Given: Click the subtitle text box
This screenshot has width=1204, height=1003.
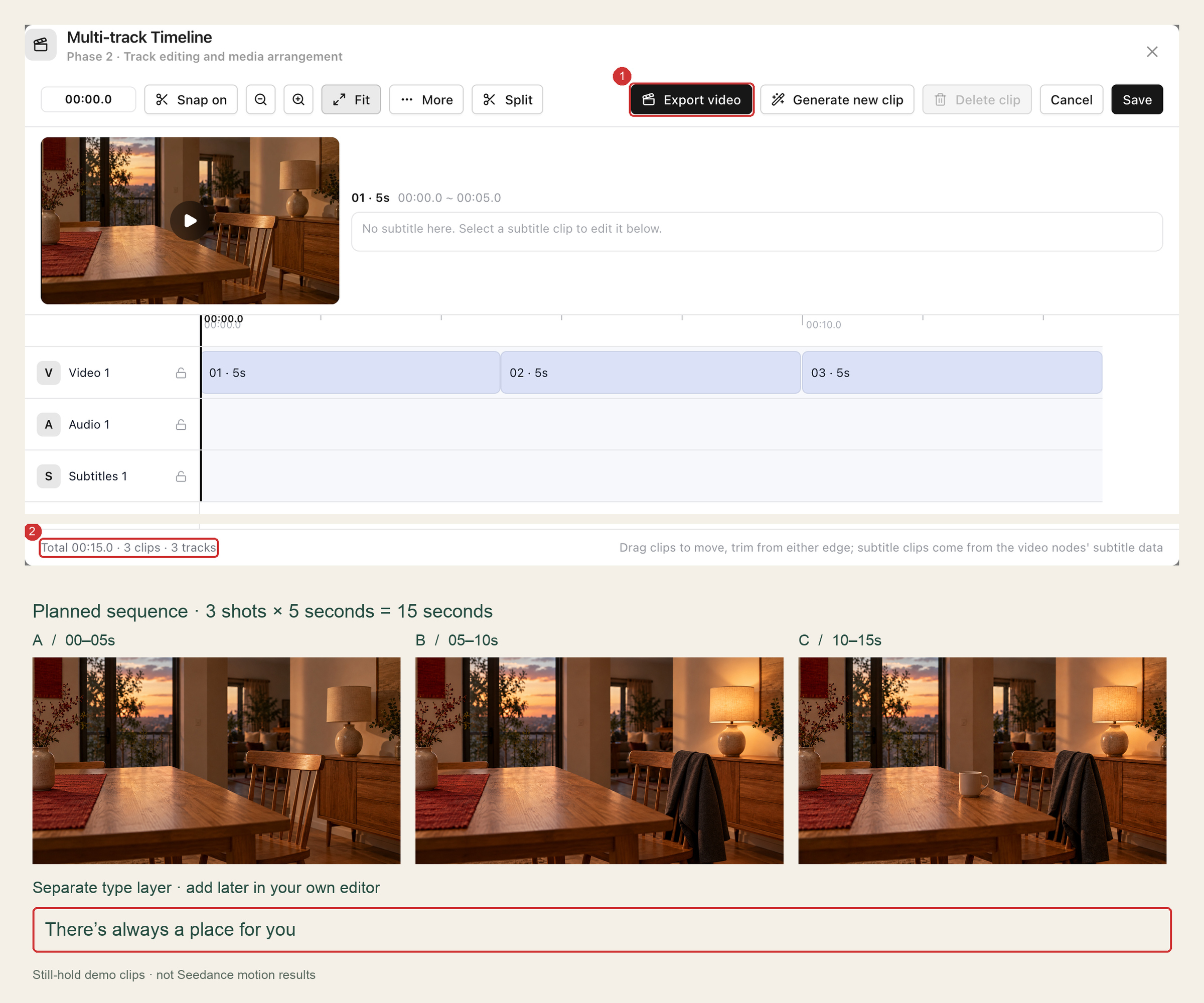Looking at the screenshot, I should (757, 232).
